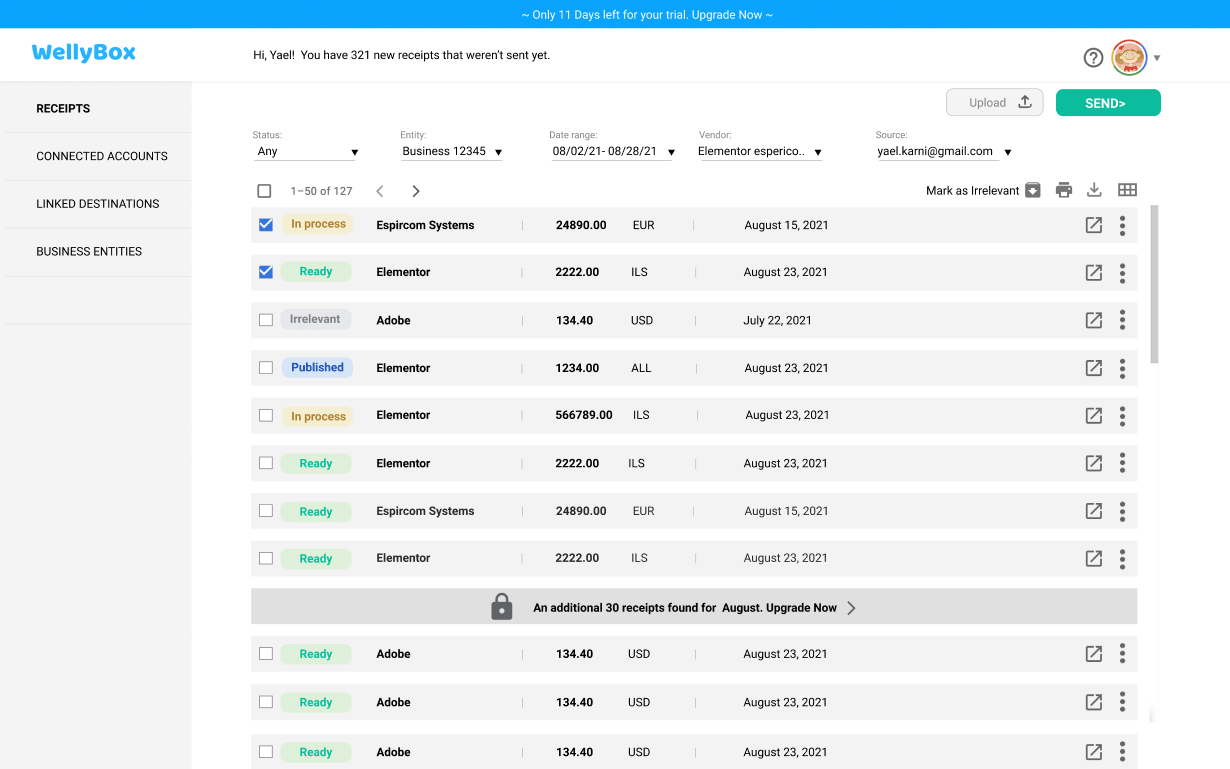The image size is (1230, 769).
Task: Open the checked Ready Elementor receipt externally
Action: (1094, 272)
